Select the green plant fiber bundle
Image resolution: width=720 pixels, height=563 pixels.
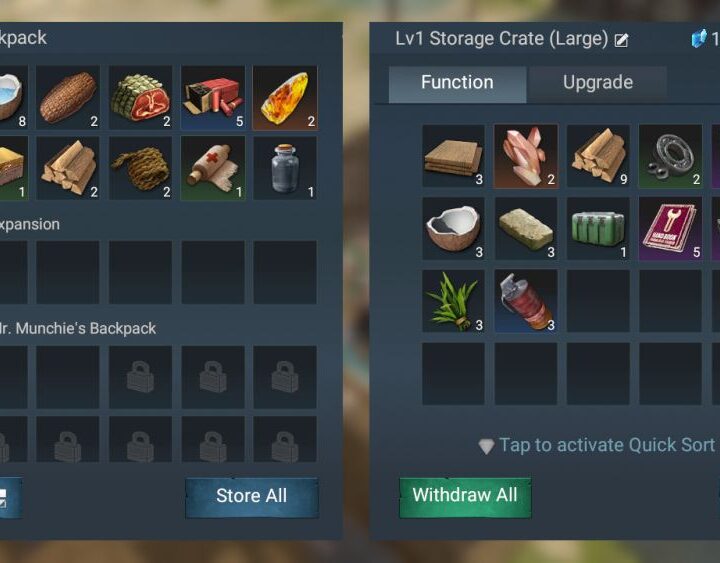click(x=453, y=301)
